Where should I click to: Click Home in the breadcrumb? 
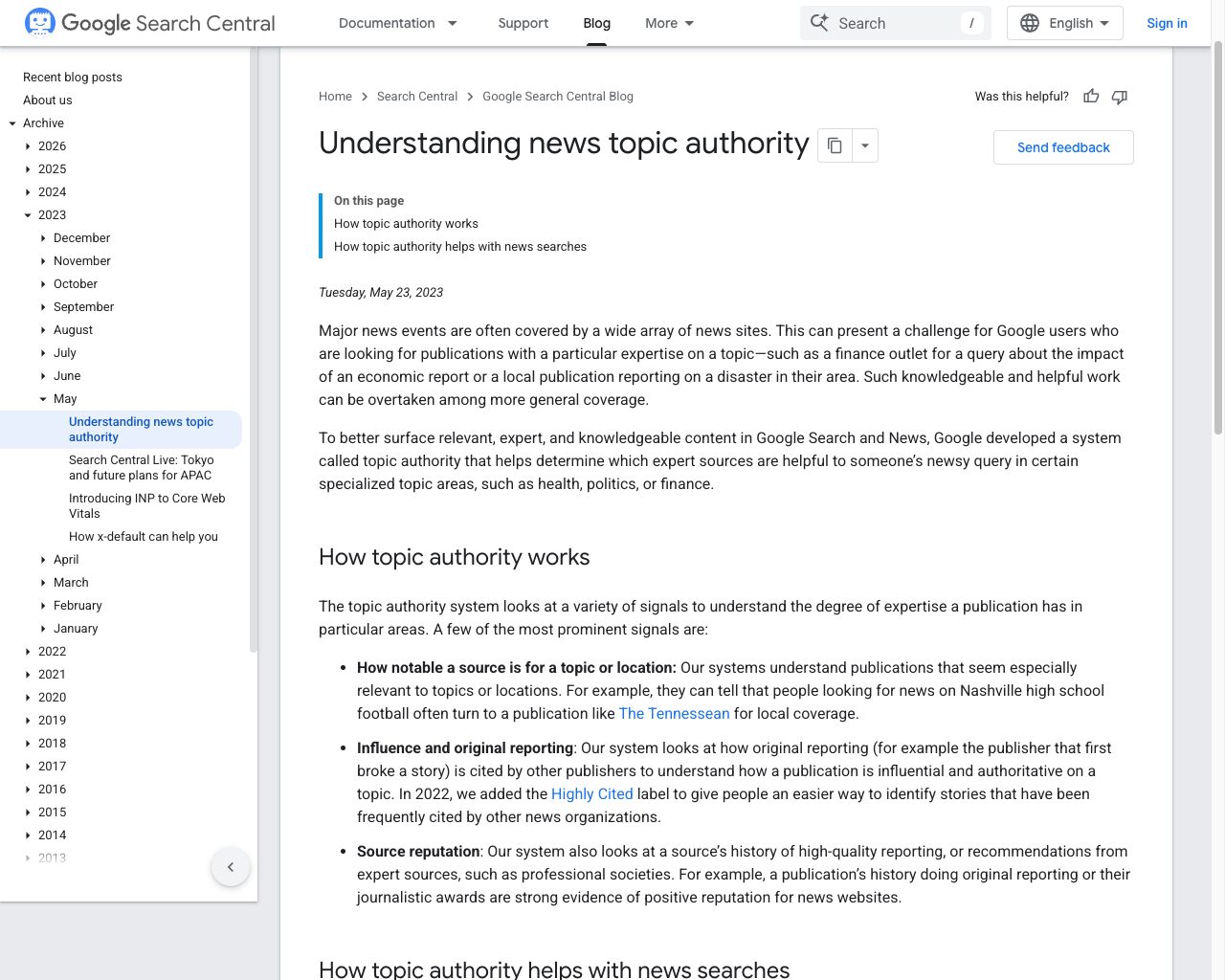335,97
